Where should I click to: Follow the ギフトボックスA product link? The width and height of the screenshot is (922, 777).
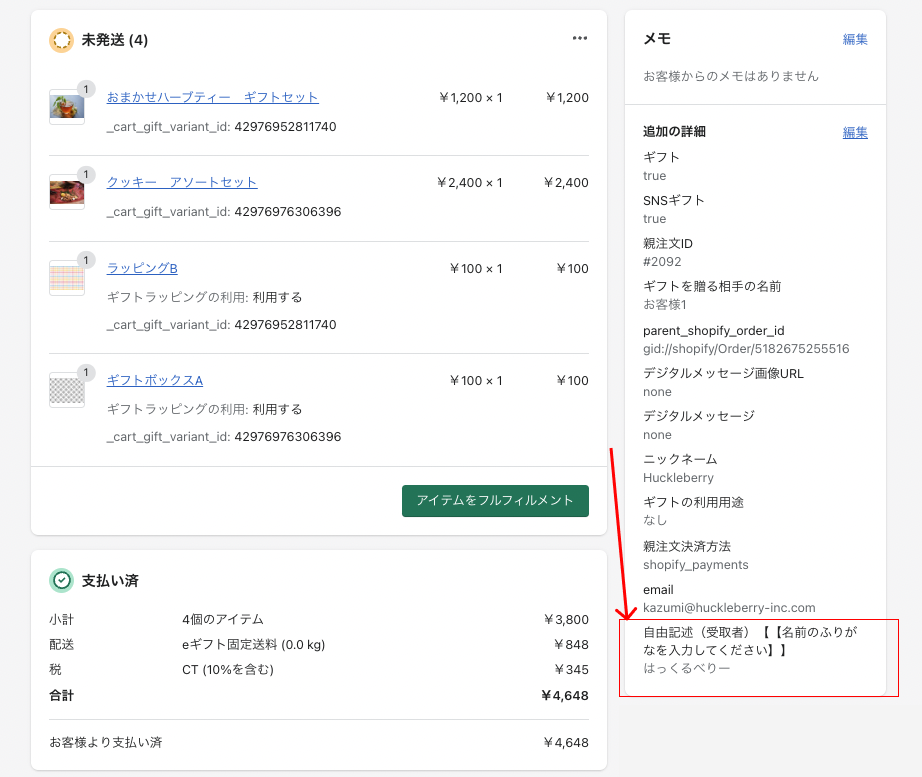tap(155, 380)
